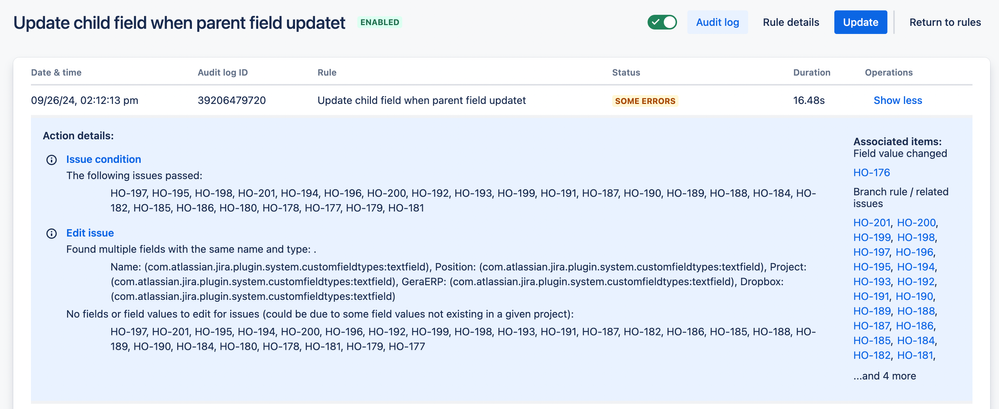999x409 pixels.
Task: Open the Issue condition link
Action: click(104, 159)
